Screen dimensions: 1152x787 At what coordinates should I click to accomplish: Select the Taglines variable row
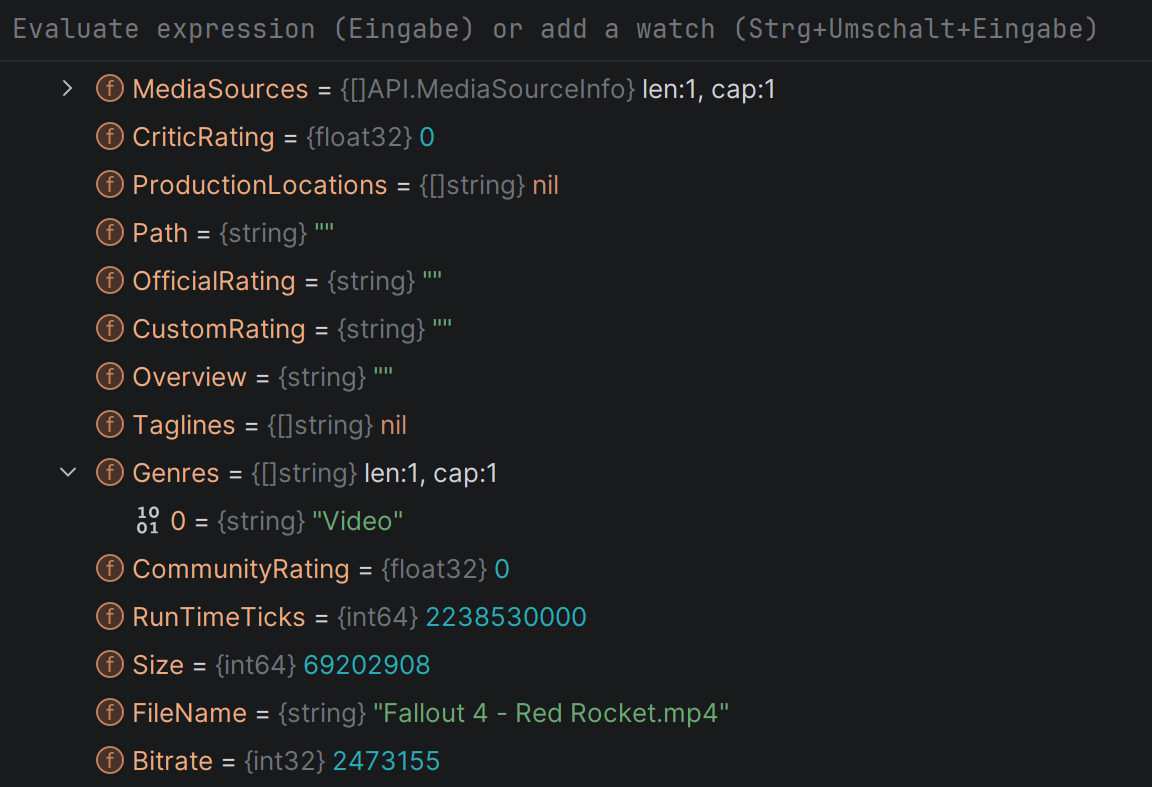[x=576, y=425]
